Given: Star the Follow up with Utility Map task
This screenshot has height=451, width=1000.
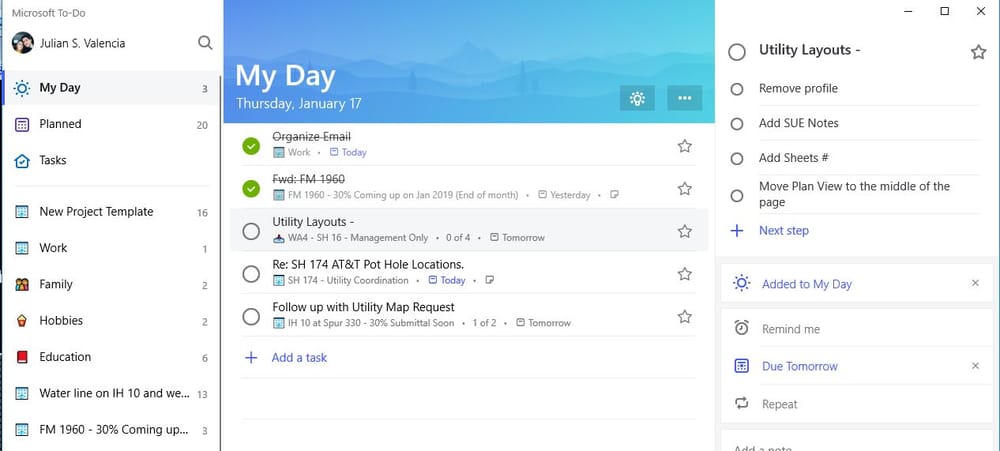Looking at the screenshot, I should 684,316.
